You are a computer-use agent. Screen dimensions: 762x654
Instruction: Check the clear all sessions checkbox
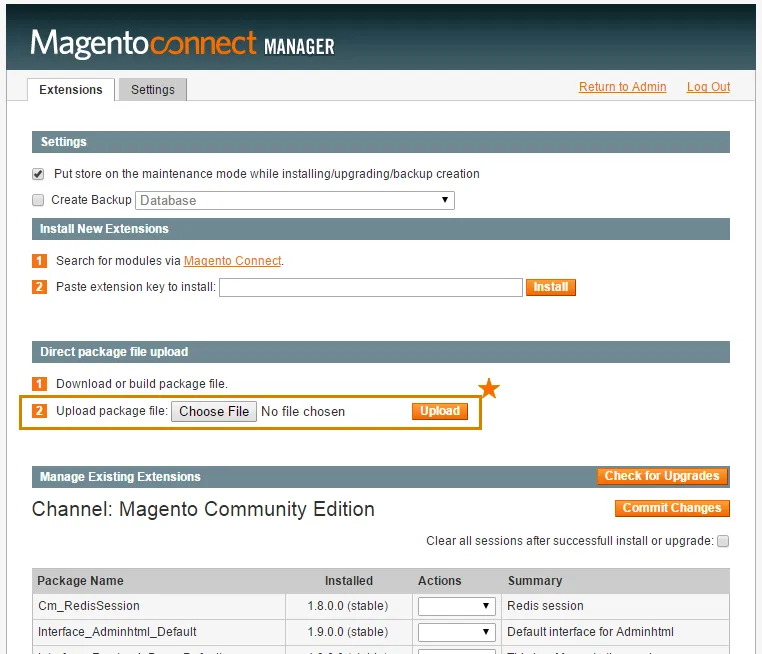point(723,541)
